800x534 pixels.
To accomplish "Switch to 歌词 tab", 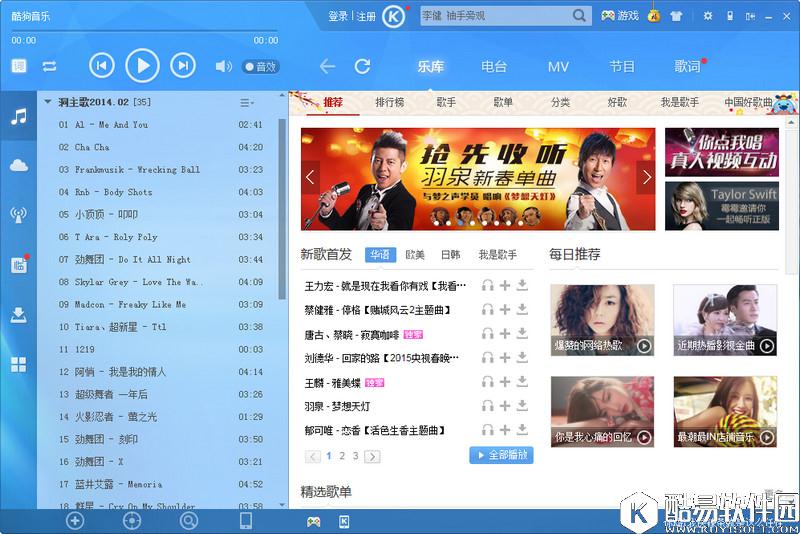I will [687, 66].
